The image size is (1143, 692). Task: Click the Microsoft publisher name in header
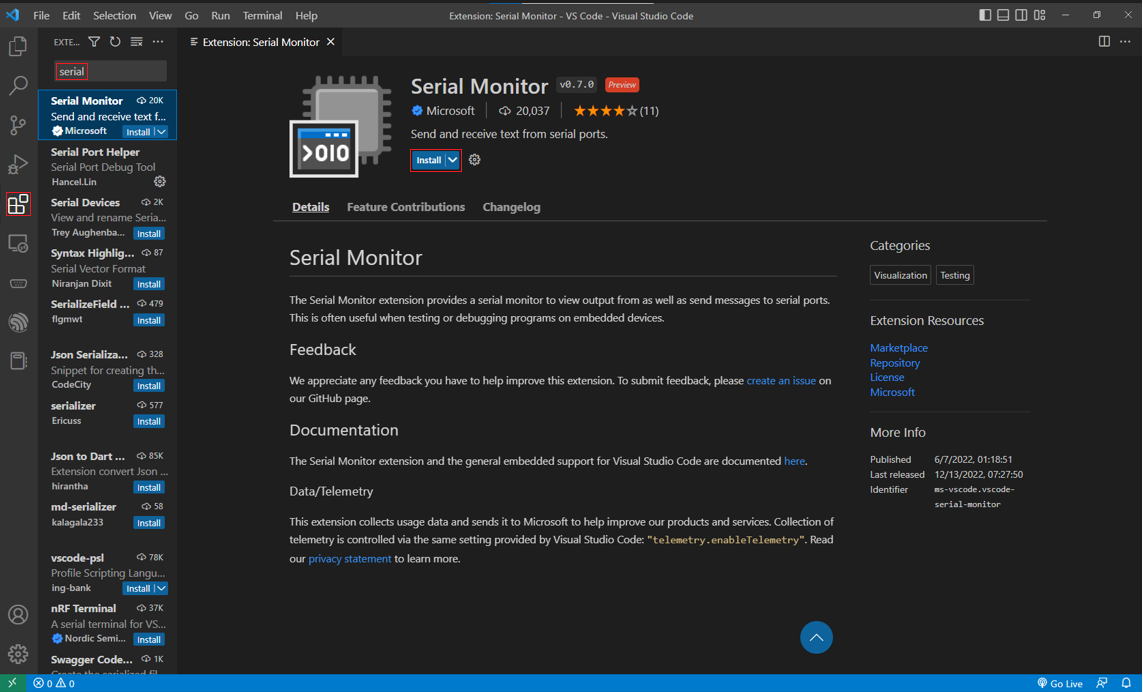click(x=450, y=111)
